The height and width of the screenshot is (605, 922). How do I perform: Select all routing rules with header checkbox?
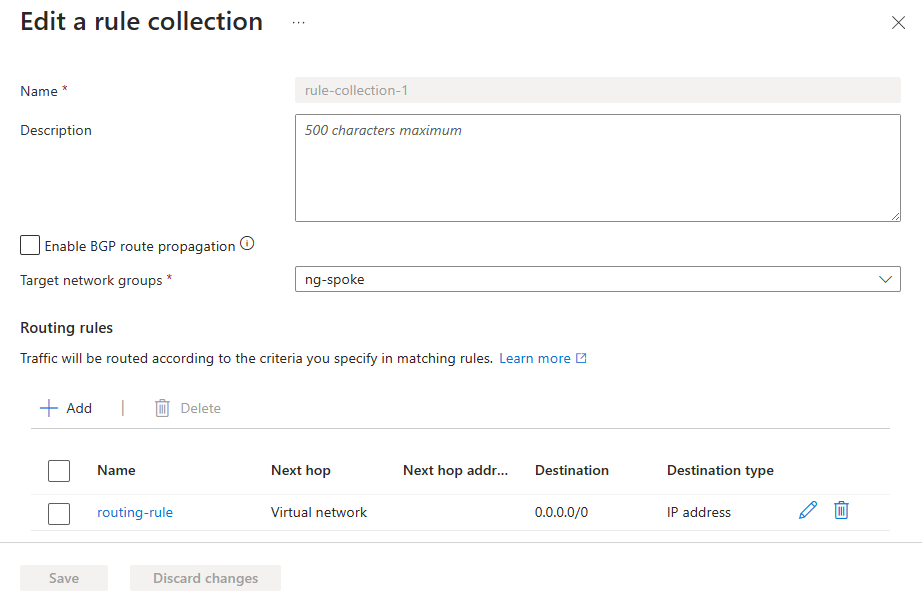pos(58,470)
